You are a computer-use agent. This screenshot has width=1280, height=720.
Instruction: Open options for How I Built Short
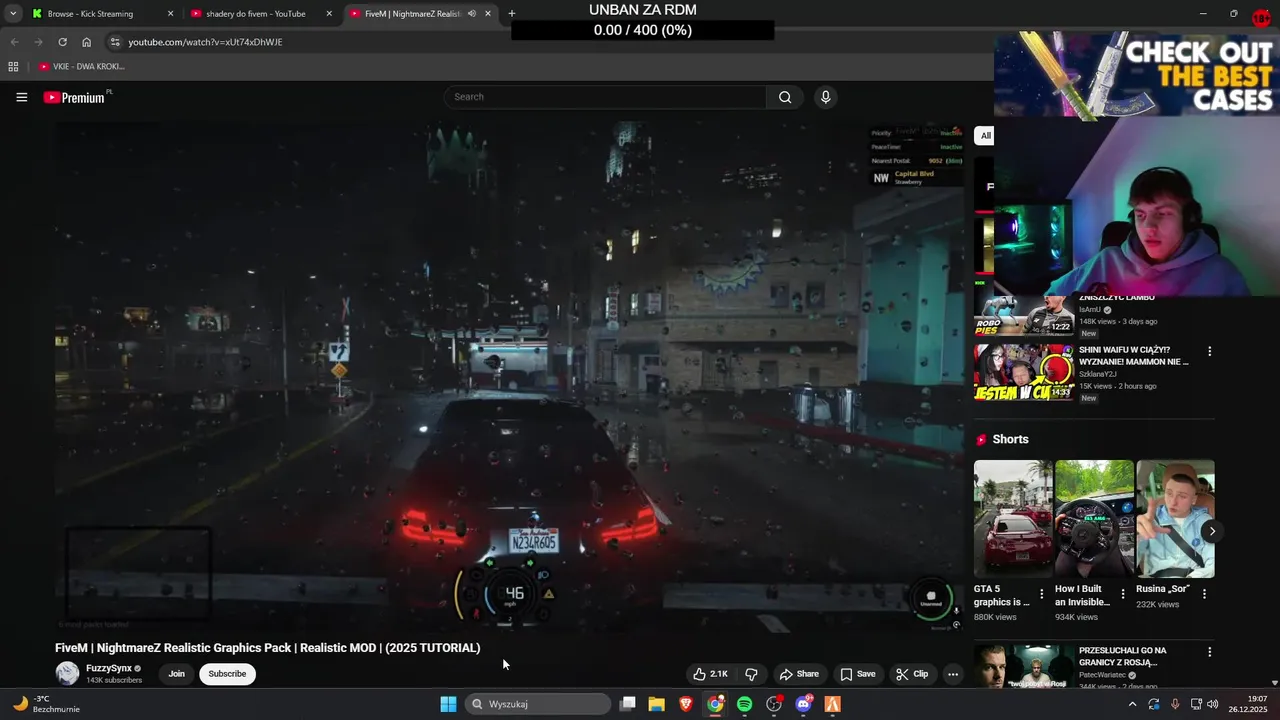pos(1123,594)
